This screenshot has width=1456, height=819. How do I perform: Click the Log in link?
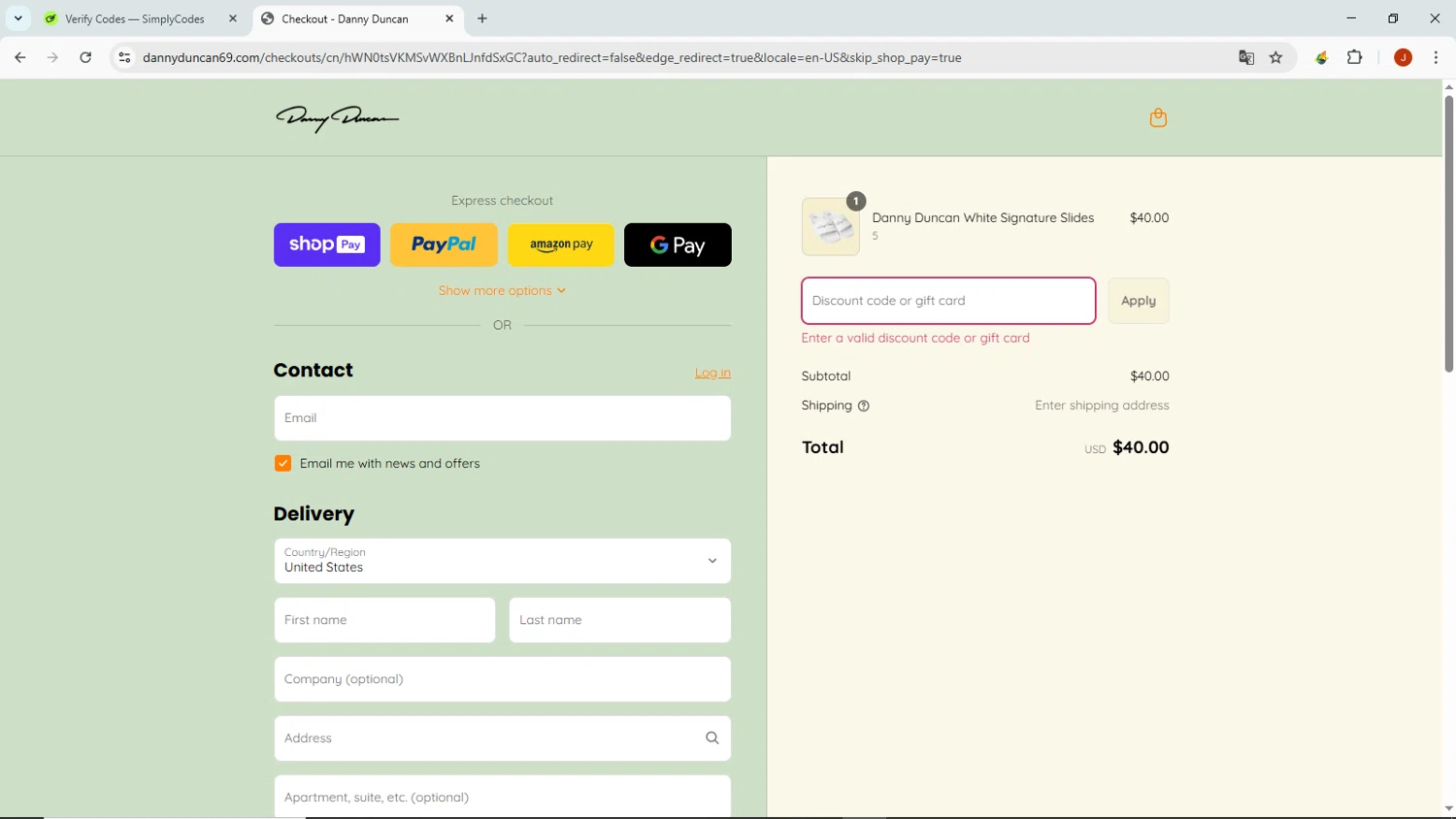(x=712, y=373)
